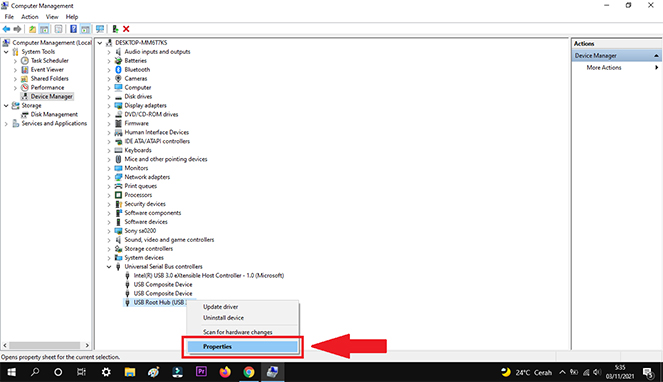Select Software components category

(153, 213)
